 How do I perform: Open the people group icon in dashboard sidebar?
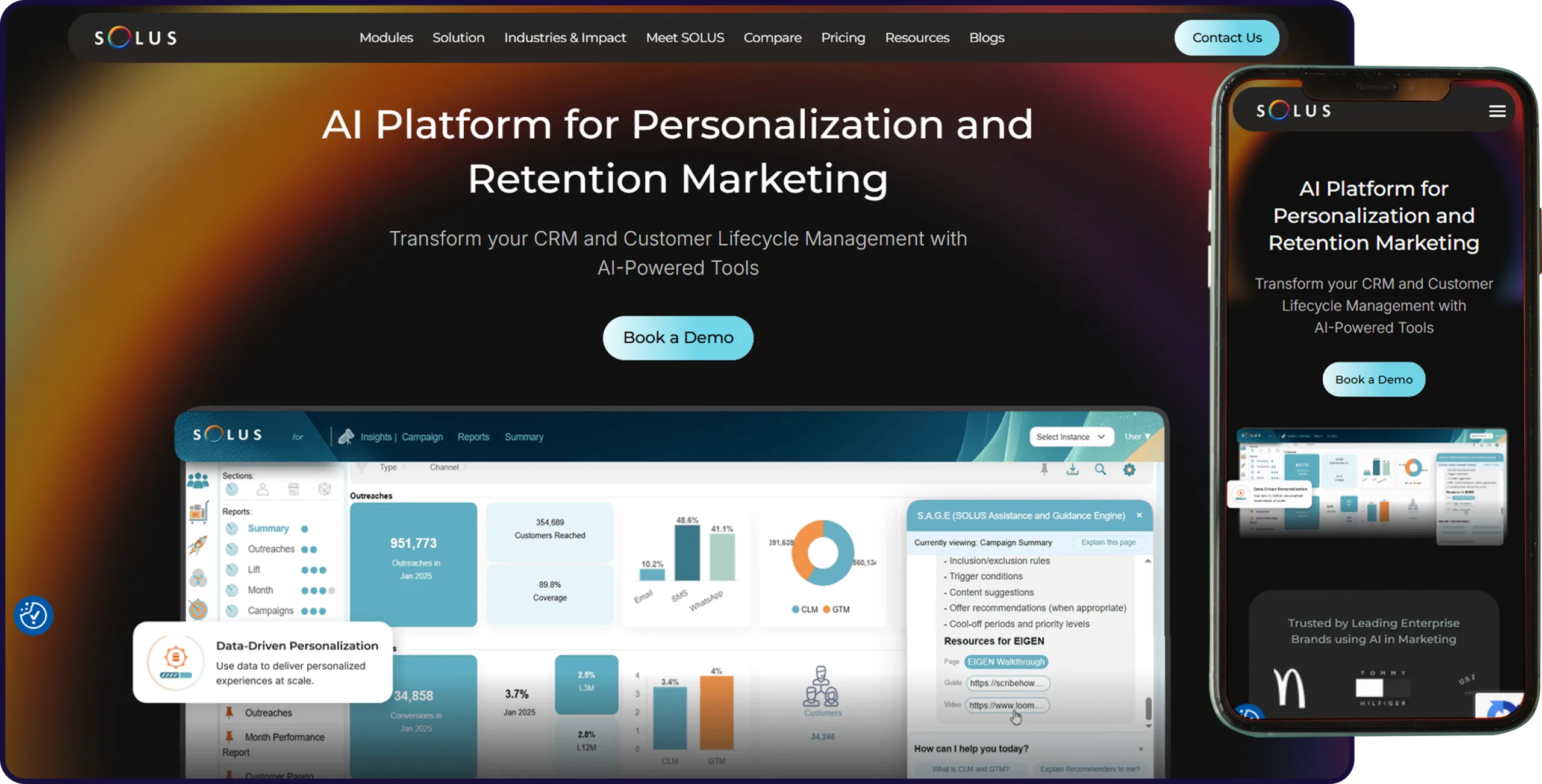coord(198,481)
